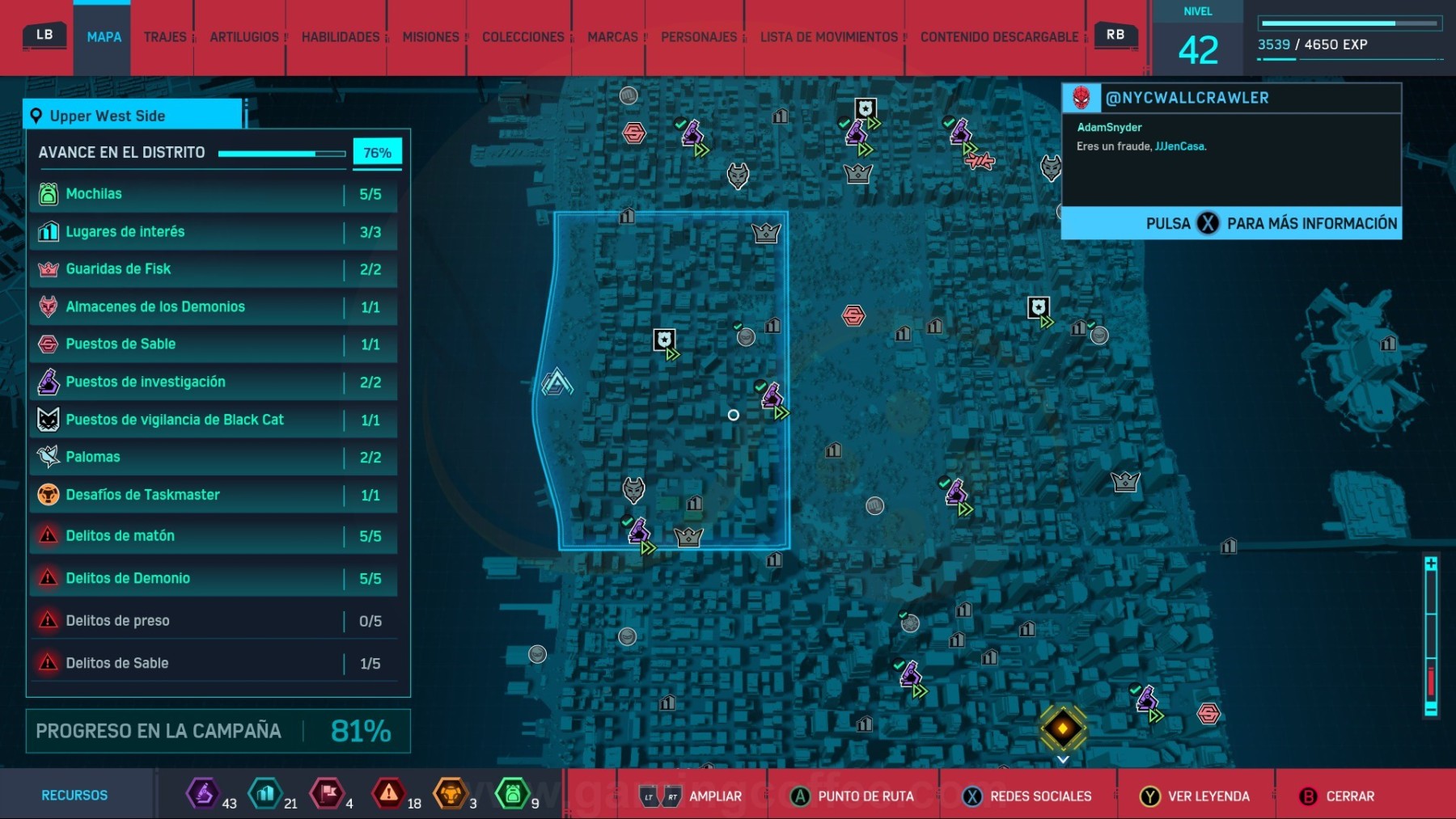The width and height of the screenshot is (1456, 819).
Task: Click AMPLIAR zoom button
Action: 691,796
